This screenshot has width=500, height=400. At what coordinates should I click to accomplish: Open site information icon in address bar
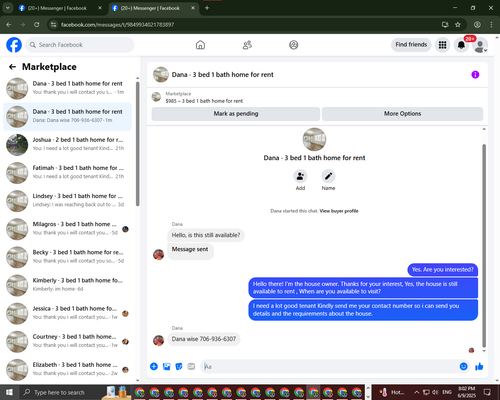tap(53, 25)
